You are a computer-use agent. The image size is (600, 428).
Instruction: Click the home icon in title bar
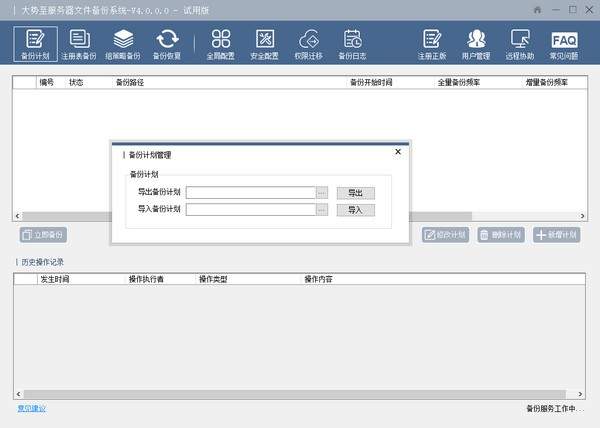point(538,9)
